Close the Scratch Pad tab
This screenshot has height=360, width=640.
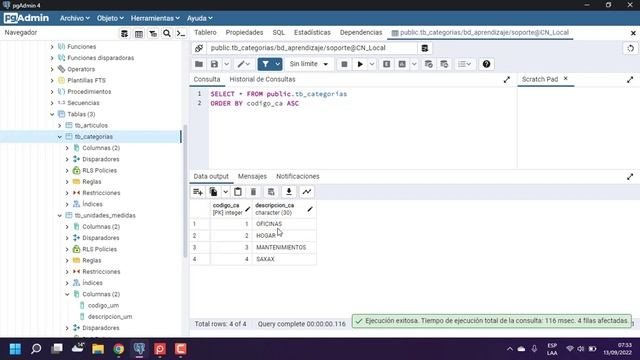pyautogui.click(x=566, y=79)
